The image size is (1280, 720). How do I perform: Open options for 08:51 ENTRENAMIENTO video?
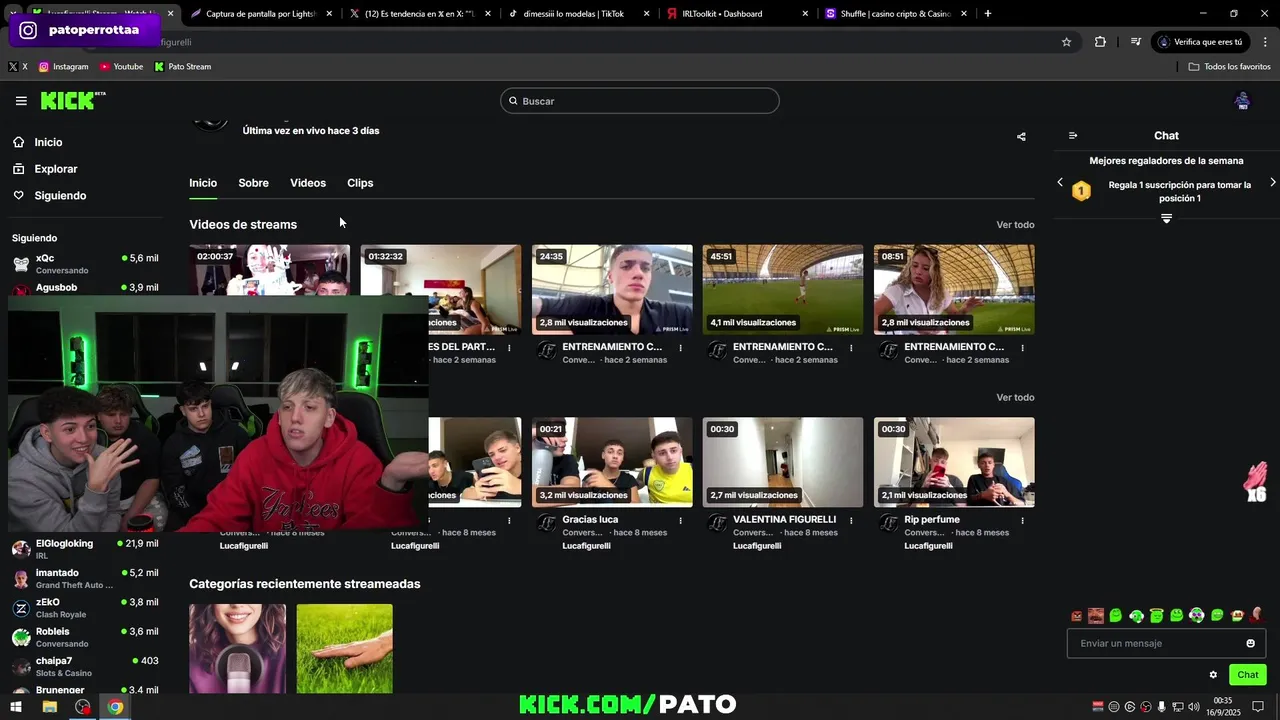coord(1022,348)
